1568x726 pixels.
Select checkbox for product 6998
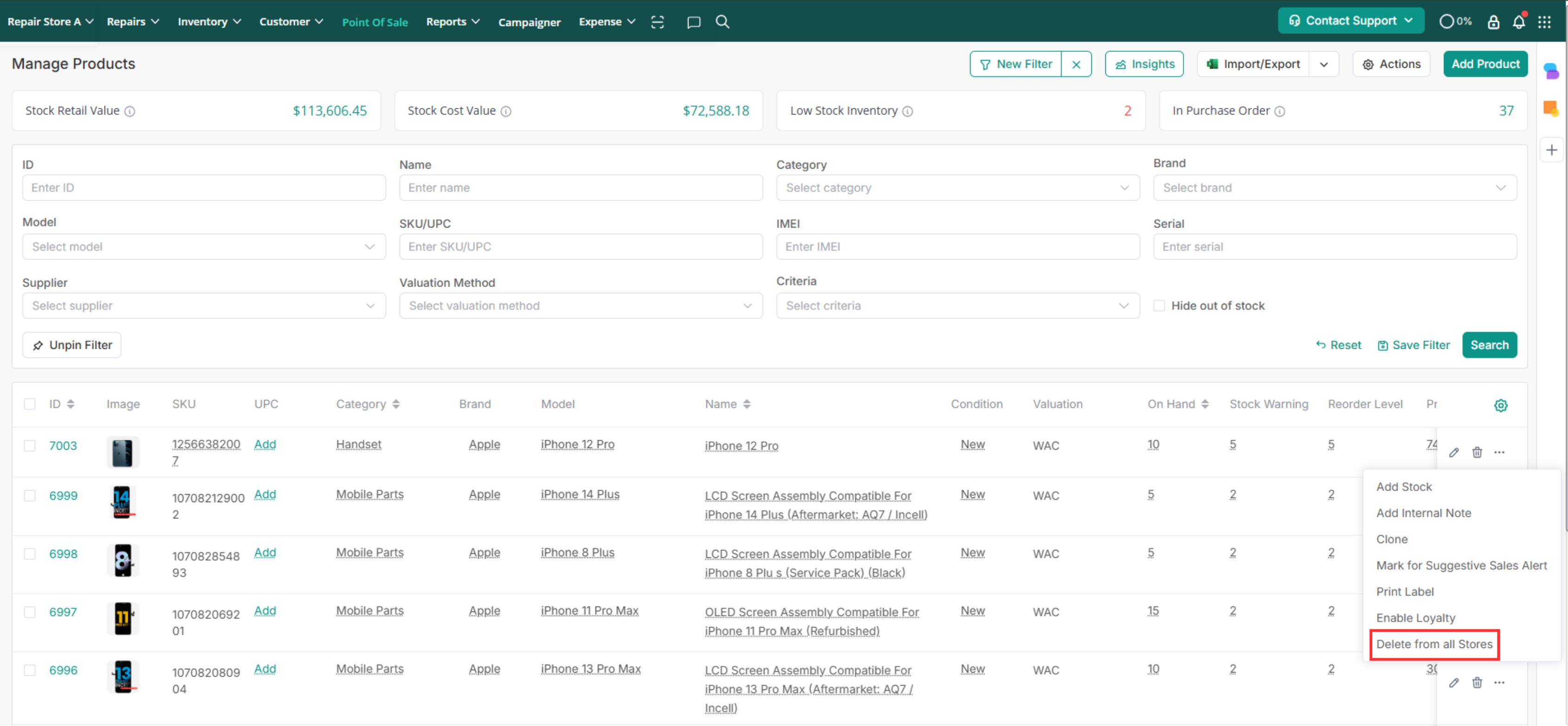(29, 554)
